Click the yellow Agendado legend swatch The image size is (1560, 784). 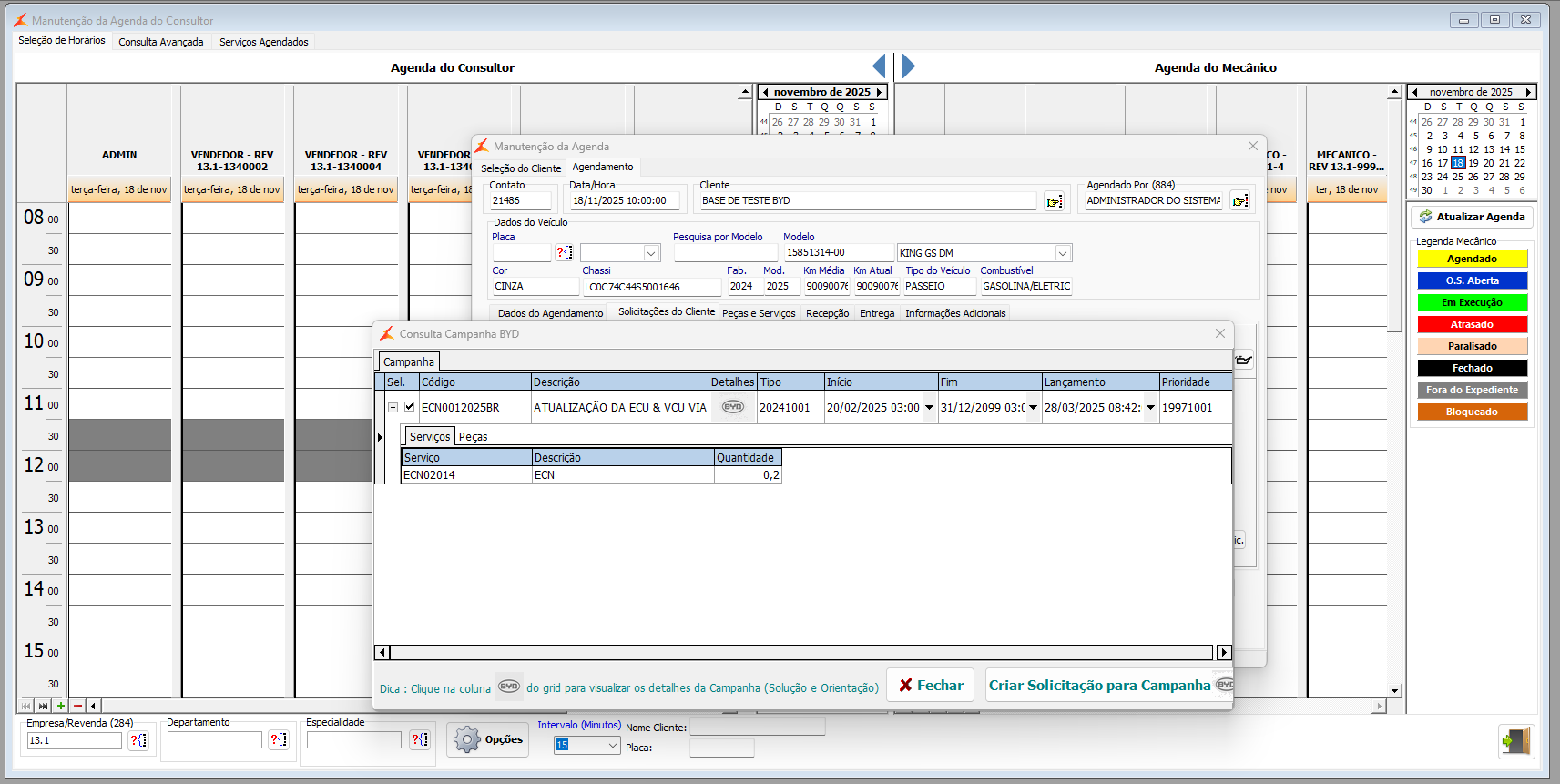(x=1472, y=260)
